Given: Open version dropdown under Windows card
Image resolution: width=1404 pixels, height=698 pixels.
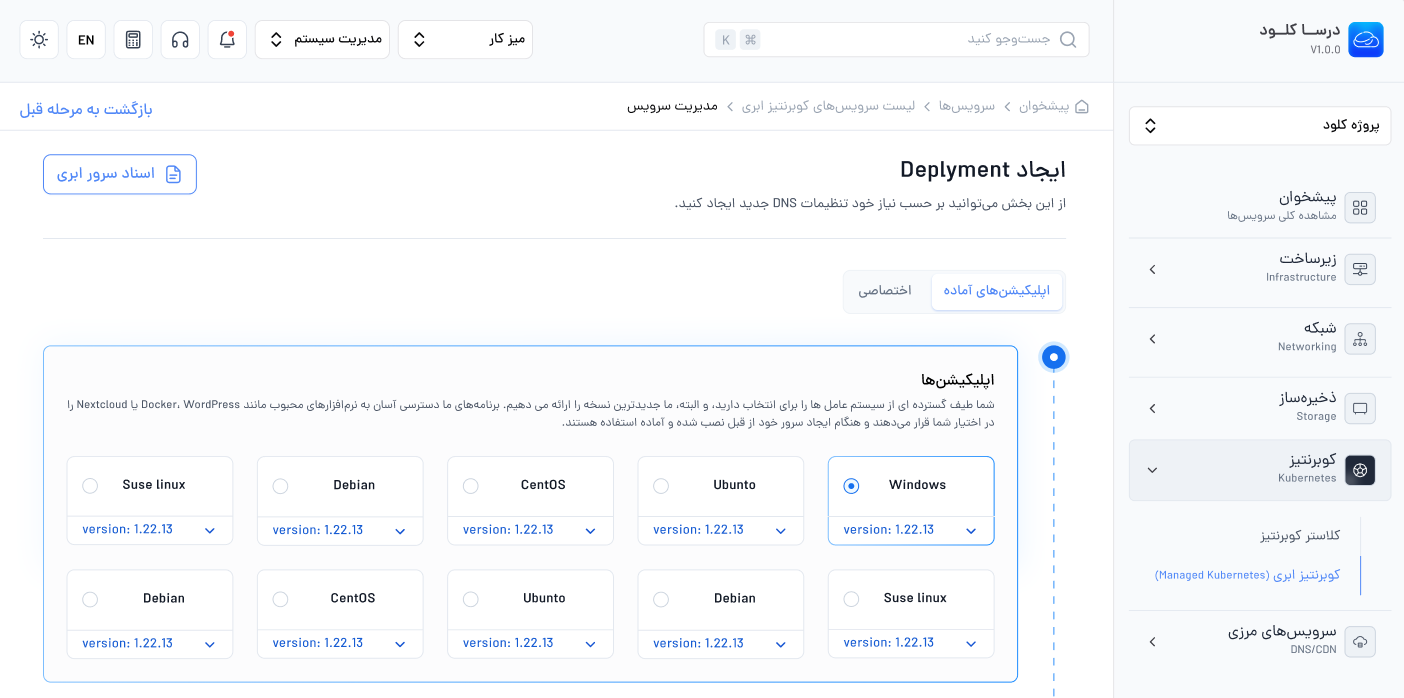Looking at the screenshot, I should tap(911, 530).
